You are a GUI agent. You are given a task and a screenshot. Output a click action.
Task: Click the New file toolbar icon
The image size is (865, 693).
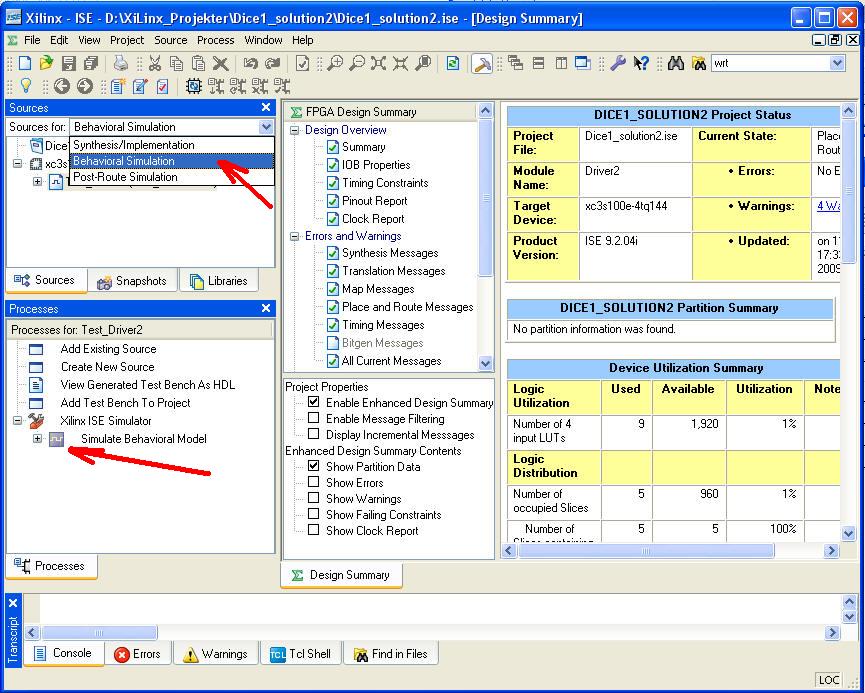[x=25, y=63]
